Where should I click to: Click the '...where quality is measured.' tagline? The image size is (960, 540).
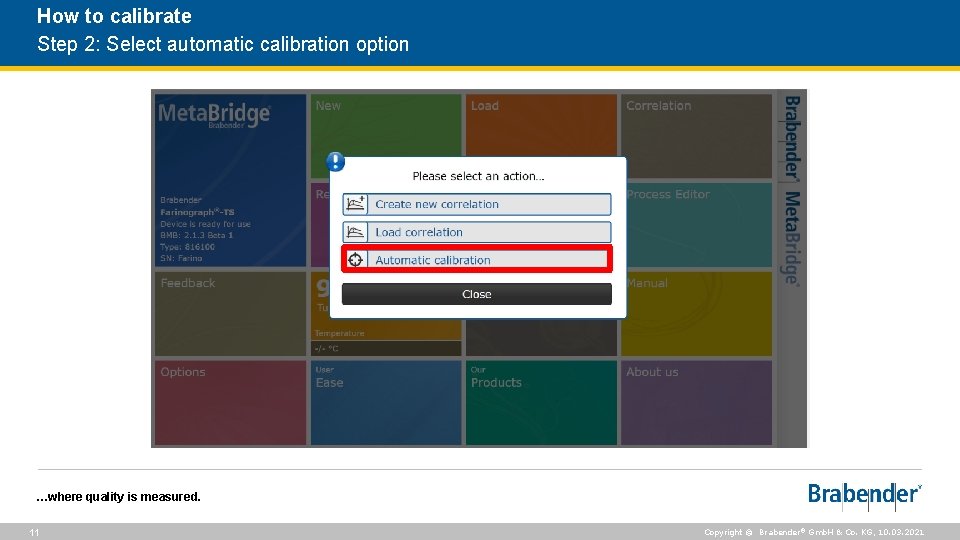click(x=118, y=497)
